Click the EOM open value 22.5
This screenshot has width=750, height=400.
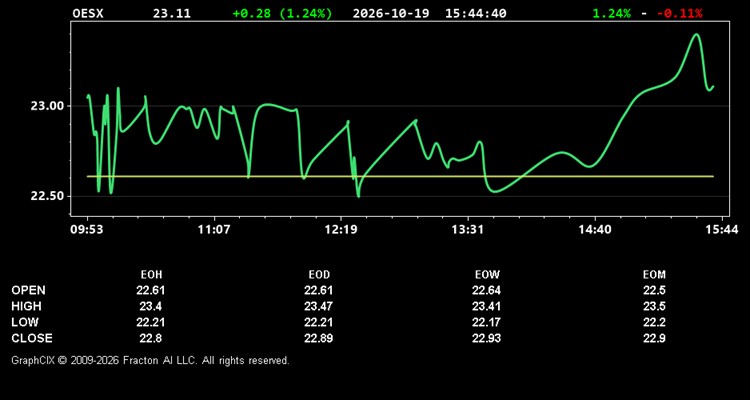tap(654, 290)
